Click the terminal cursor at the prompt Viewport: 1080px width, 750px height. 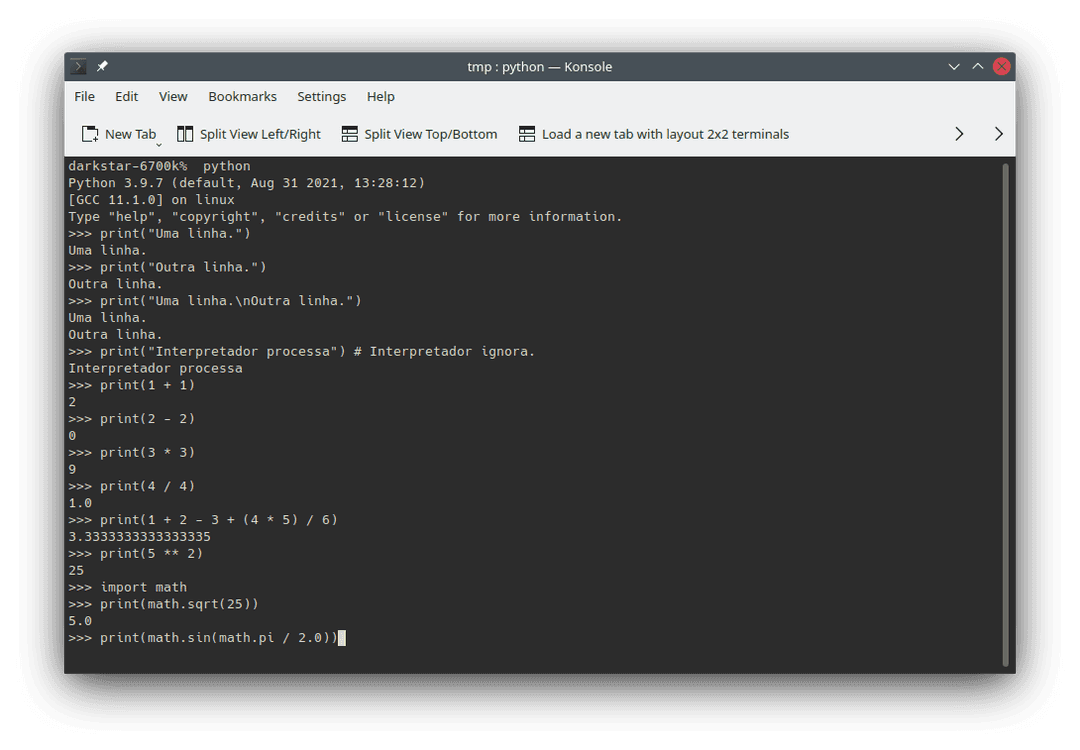[344, 637]
